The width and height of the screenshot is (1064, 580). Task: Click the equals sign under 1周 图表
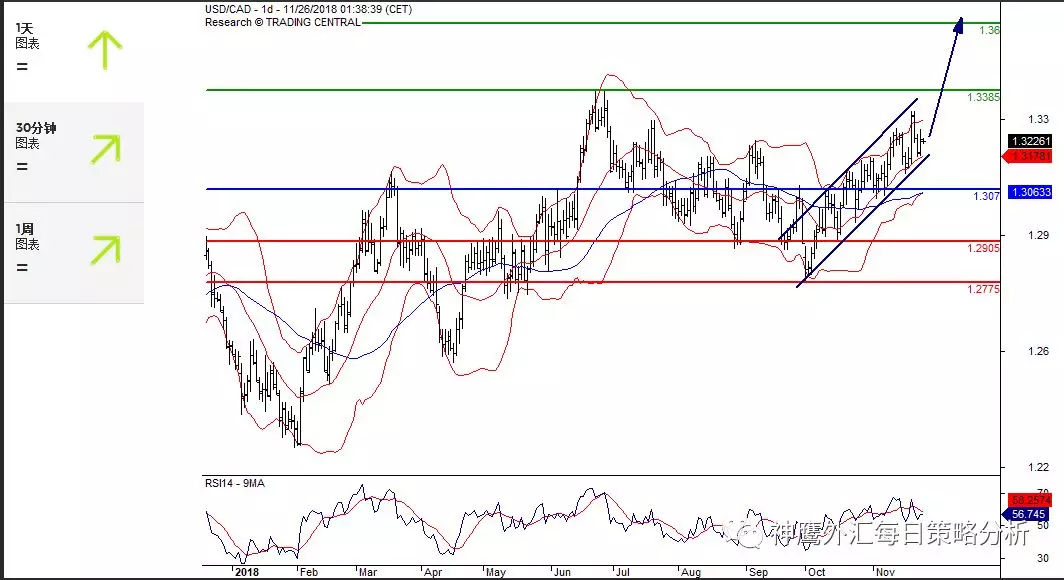point(22,268)
